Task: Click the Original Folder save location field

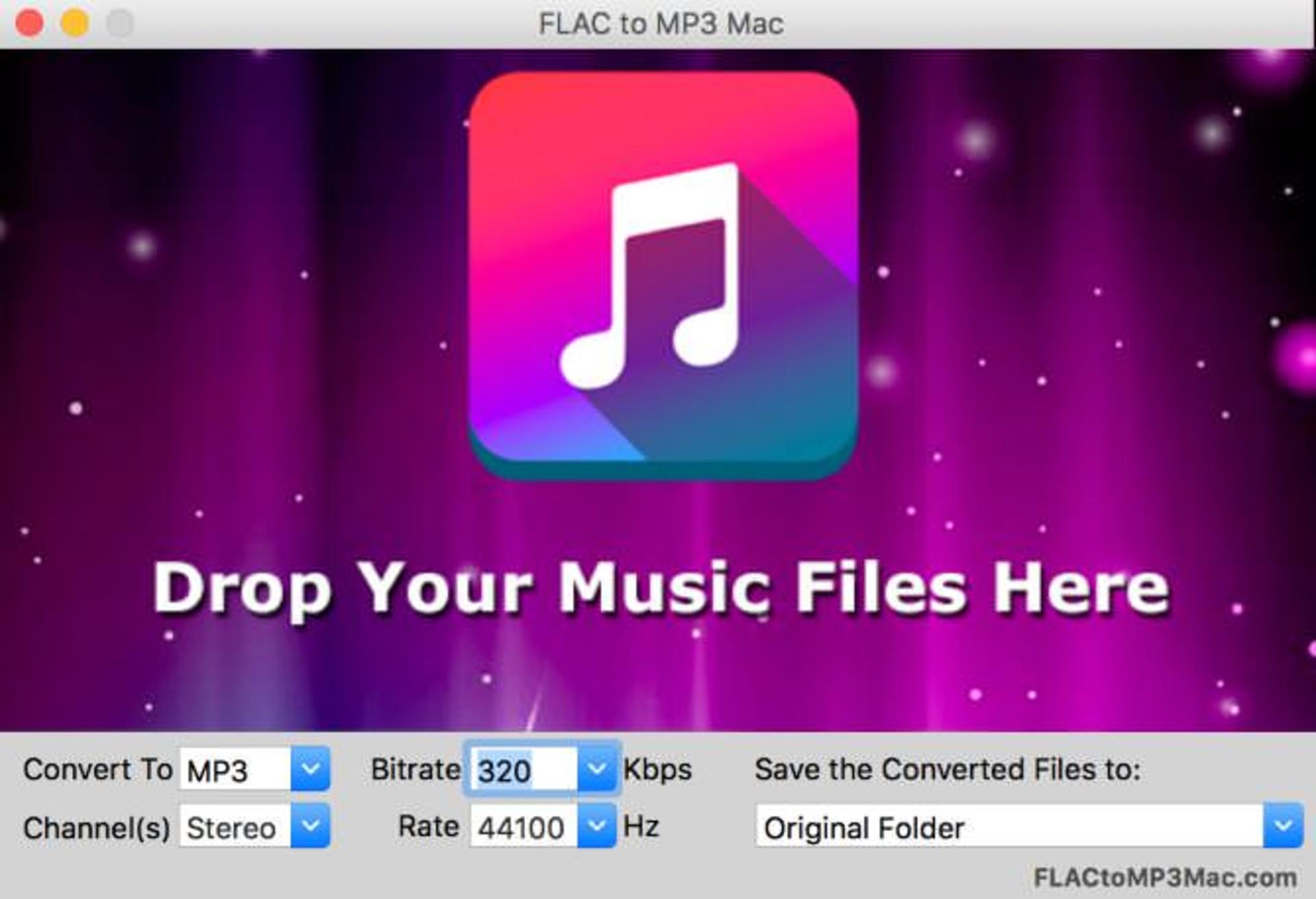Action: tap(1010, 826)
